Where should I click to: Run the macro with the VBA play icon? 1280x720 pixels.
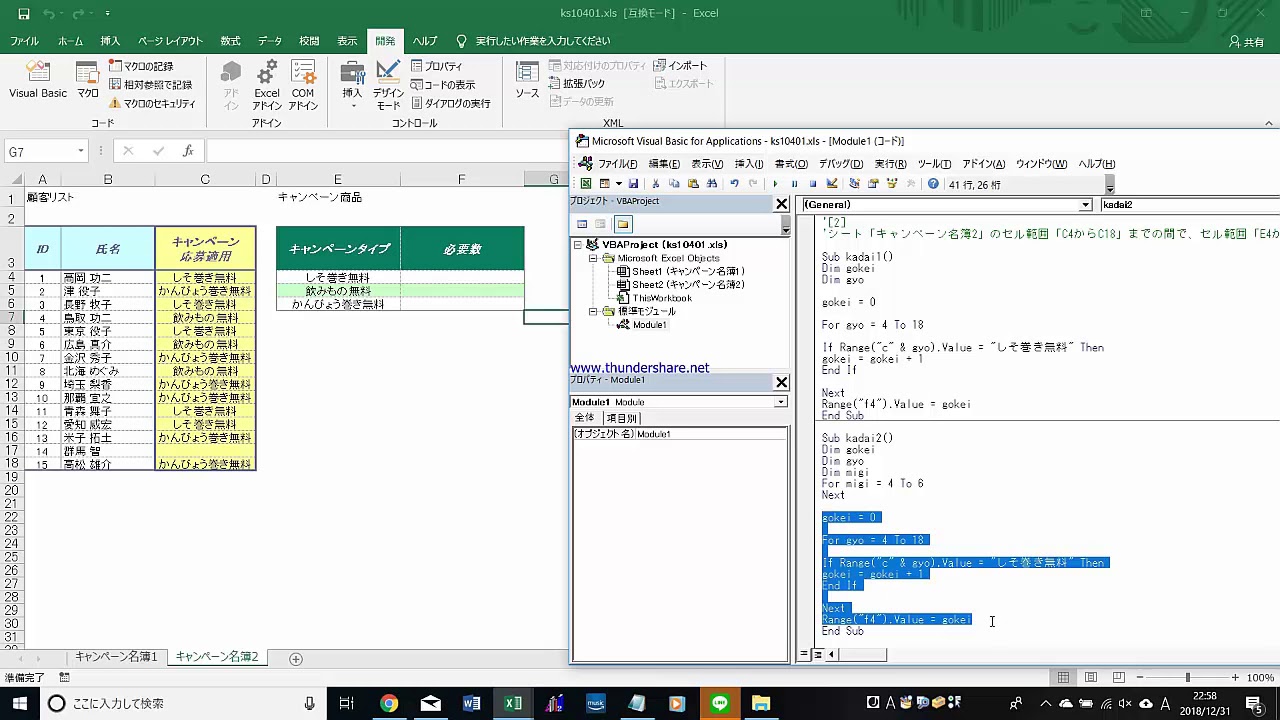[775, 184]
